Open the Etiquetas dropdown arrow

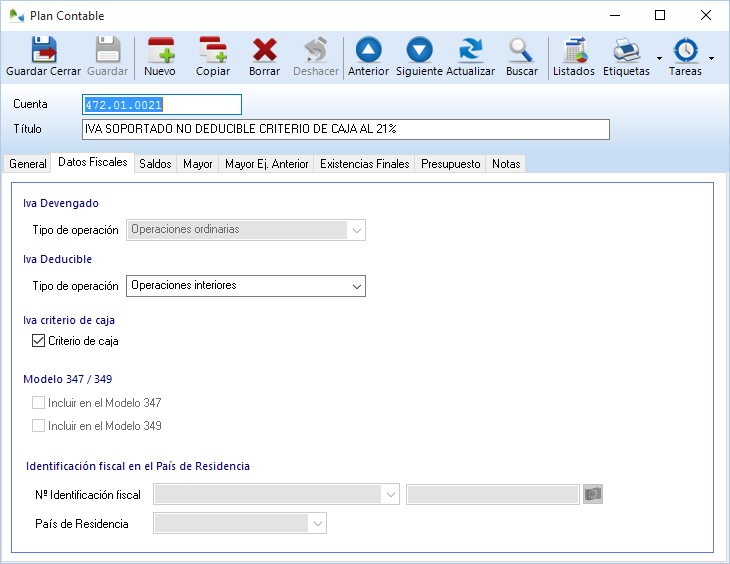coord(659,58)
